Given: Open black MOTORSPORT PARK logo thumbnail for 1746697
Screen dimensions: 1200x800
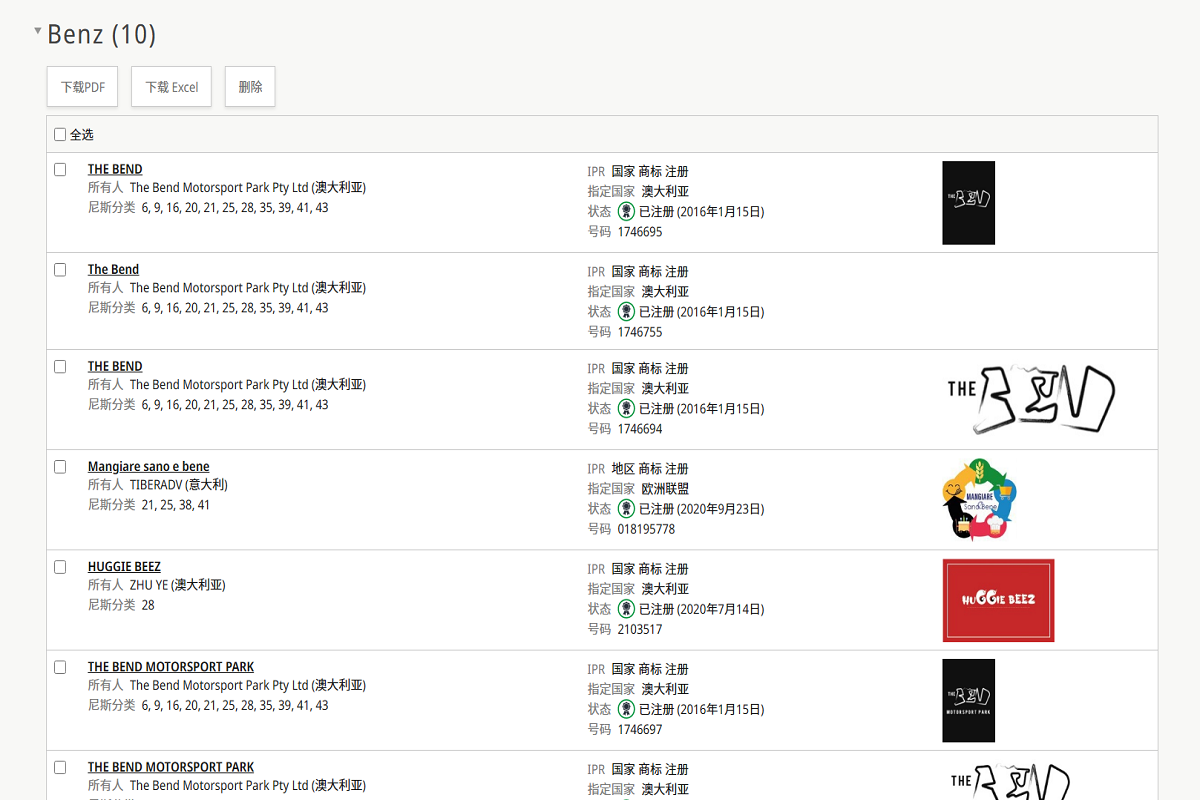Looking at the screenshot, I should (x=968, y=700).
